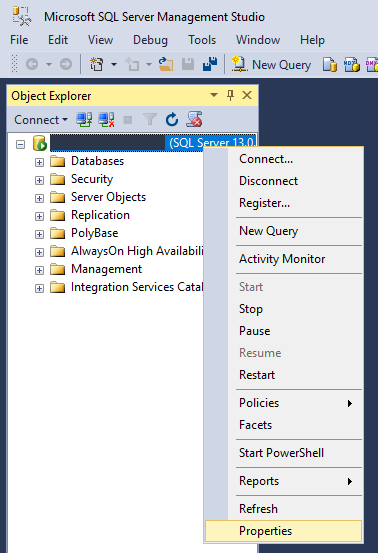
Task: Expand the Security folder node
Action: coord(39,180)
